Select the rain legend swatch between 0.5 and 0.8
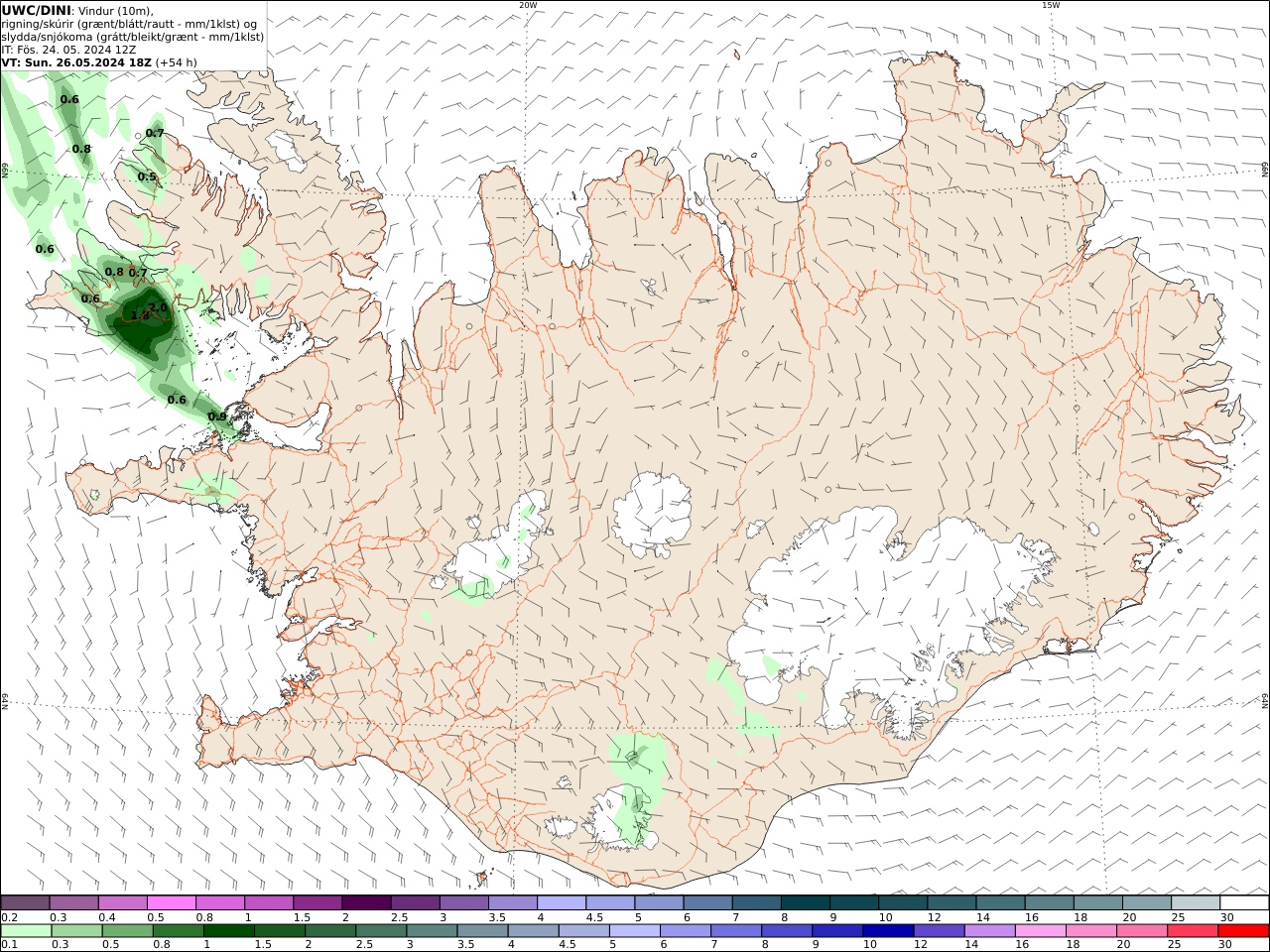 point(127,931)
